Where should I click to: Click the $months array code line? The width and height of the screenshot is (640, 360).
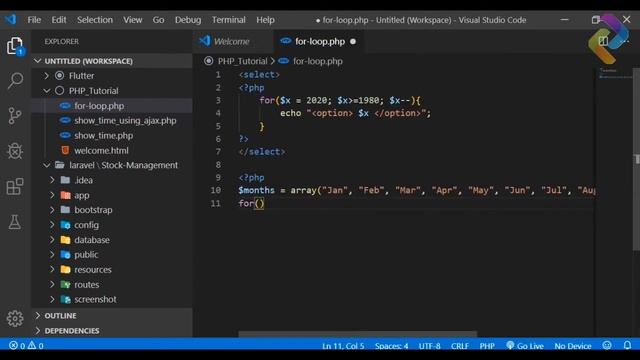point(416,190)
